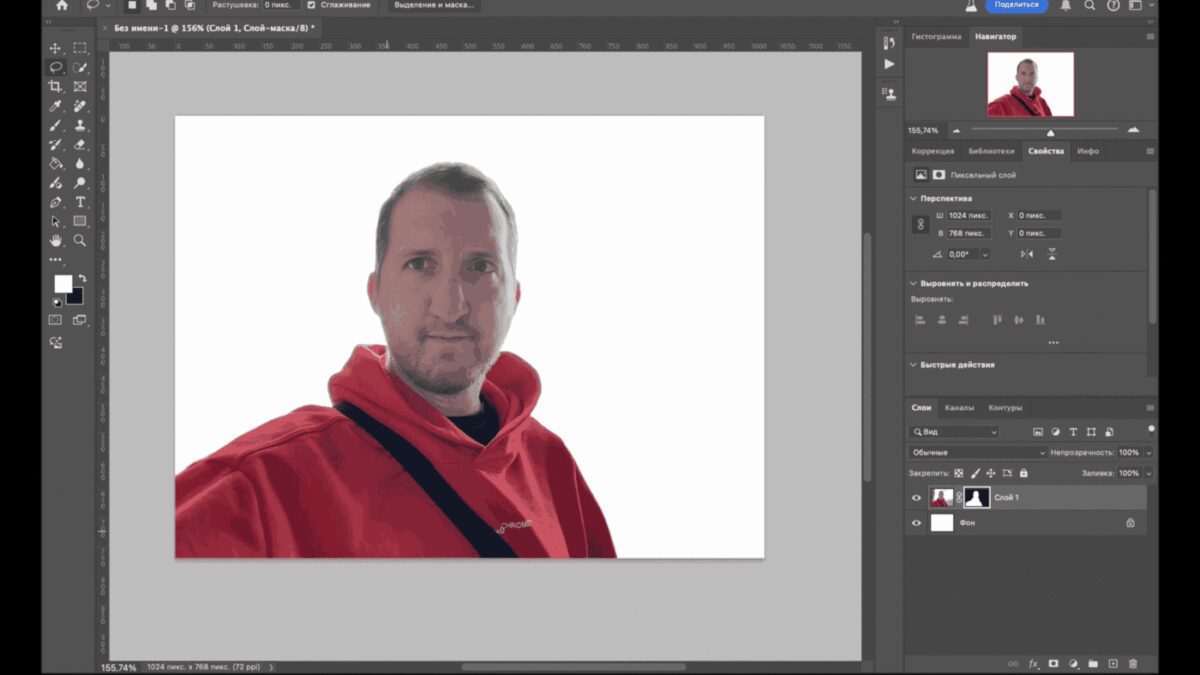Activate the Horizontal Type tool
This screenshot has width=1200, height=675.
pyautogui.click(x=79, y=202)
